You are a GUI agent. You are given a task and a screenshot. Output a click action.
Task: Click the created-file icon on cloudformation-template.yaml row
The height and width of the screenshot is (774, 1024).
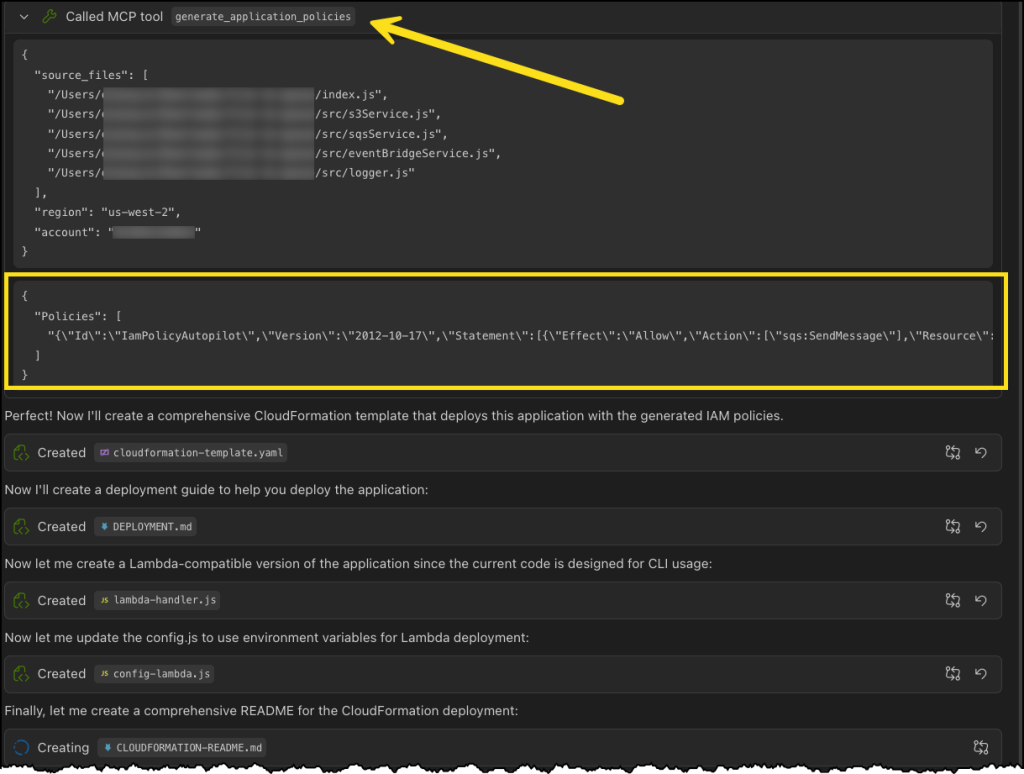click(21, 453)
